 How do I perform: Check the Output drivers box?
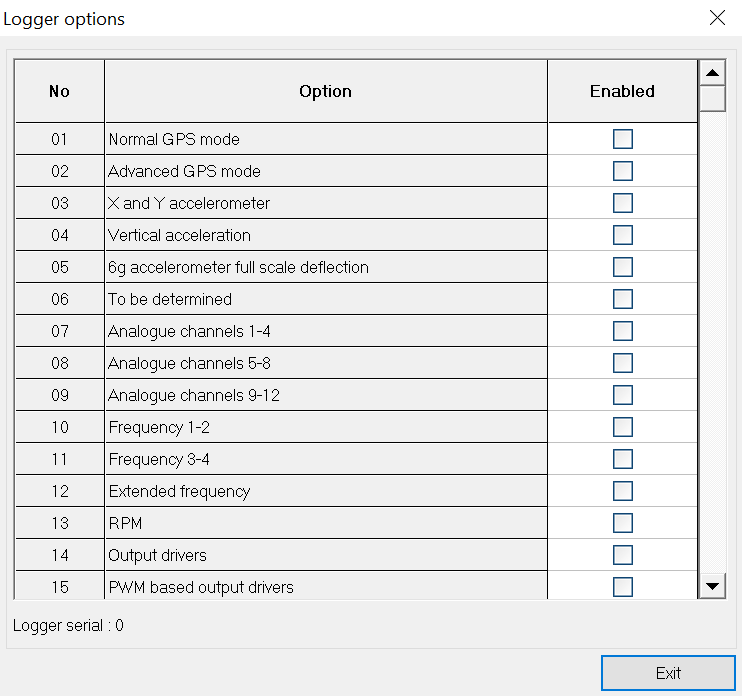click(x=623, y=555)
